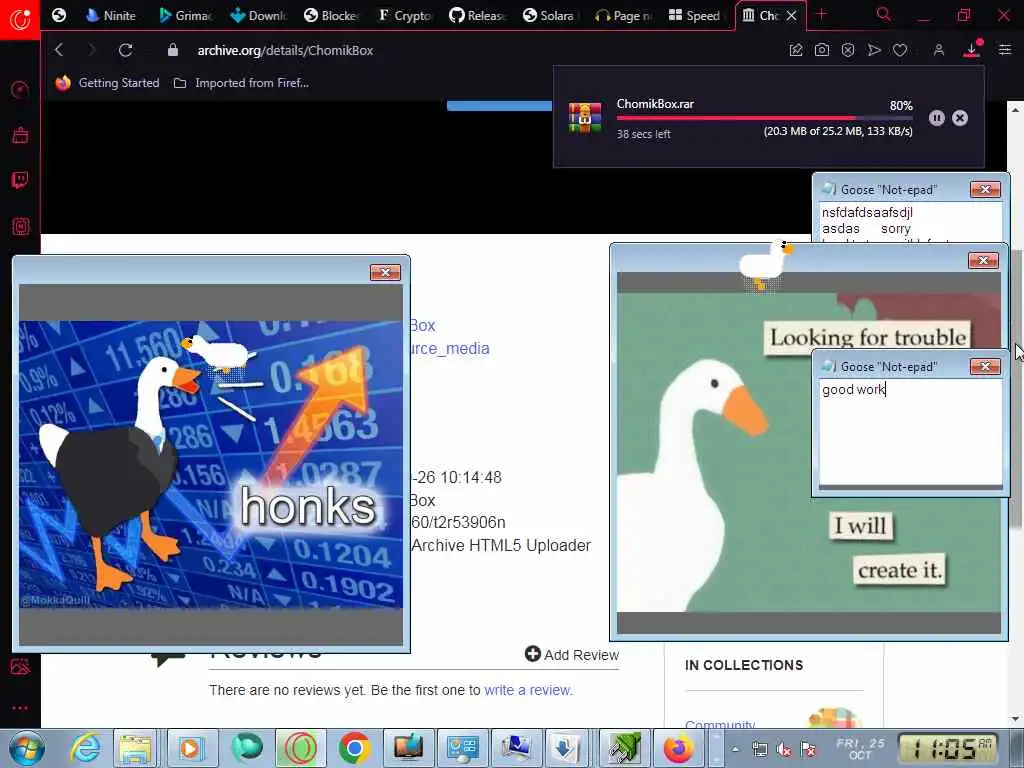This screenshot has width=1024, height=768.
Task: Open the pinboard edit icon in address bar
Action: tap(795, 50)
